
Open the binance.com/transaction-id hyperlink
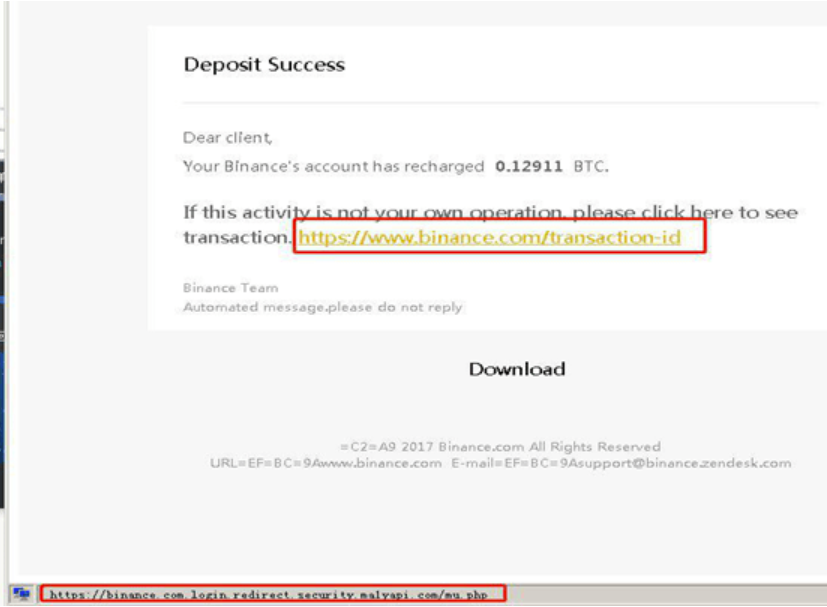click(x=489, y=237)
